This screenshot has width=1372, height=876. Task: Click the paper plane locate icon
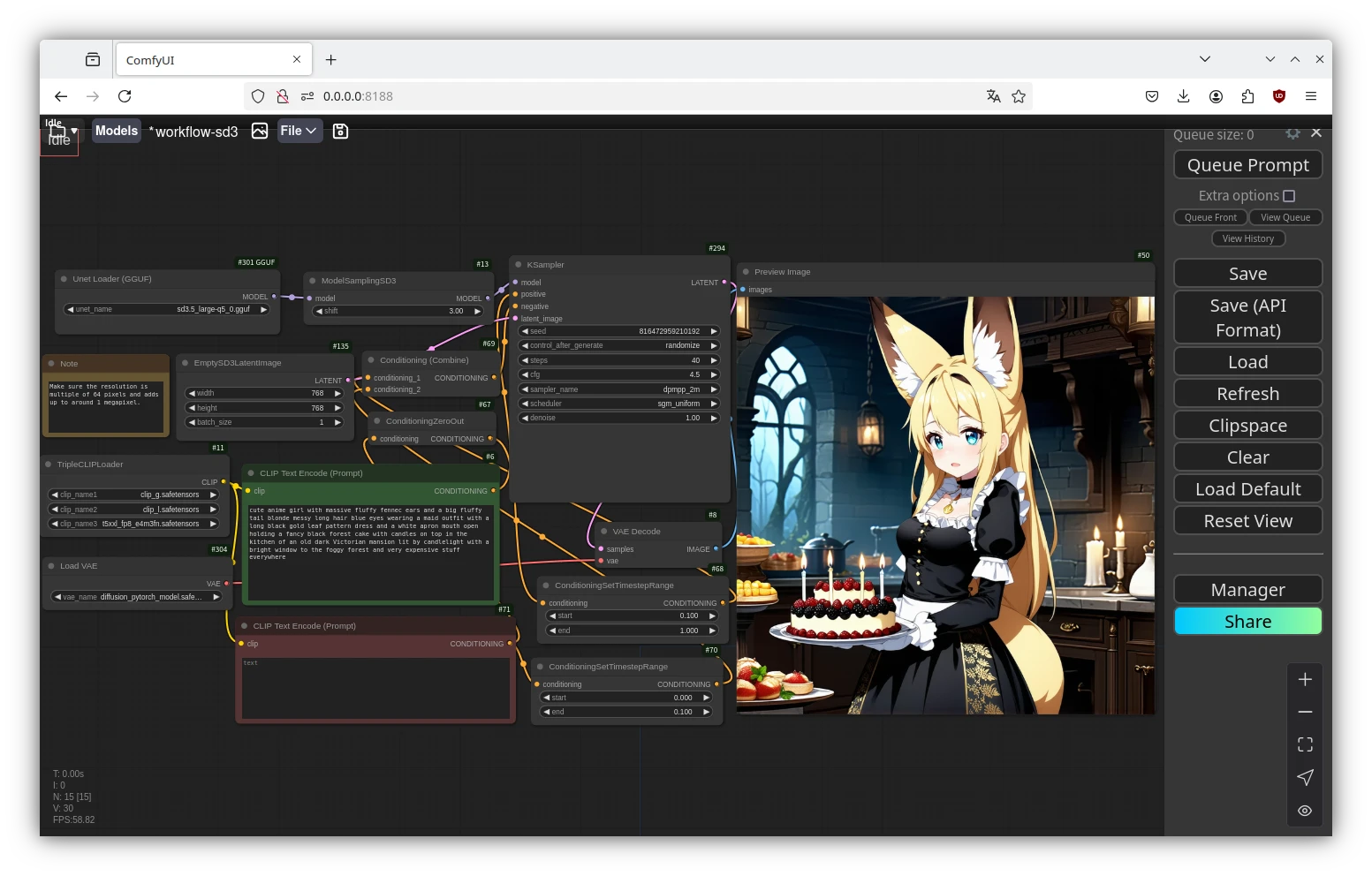click(x=1305, y=777)
